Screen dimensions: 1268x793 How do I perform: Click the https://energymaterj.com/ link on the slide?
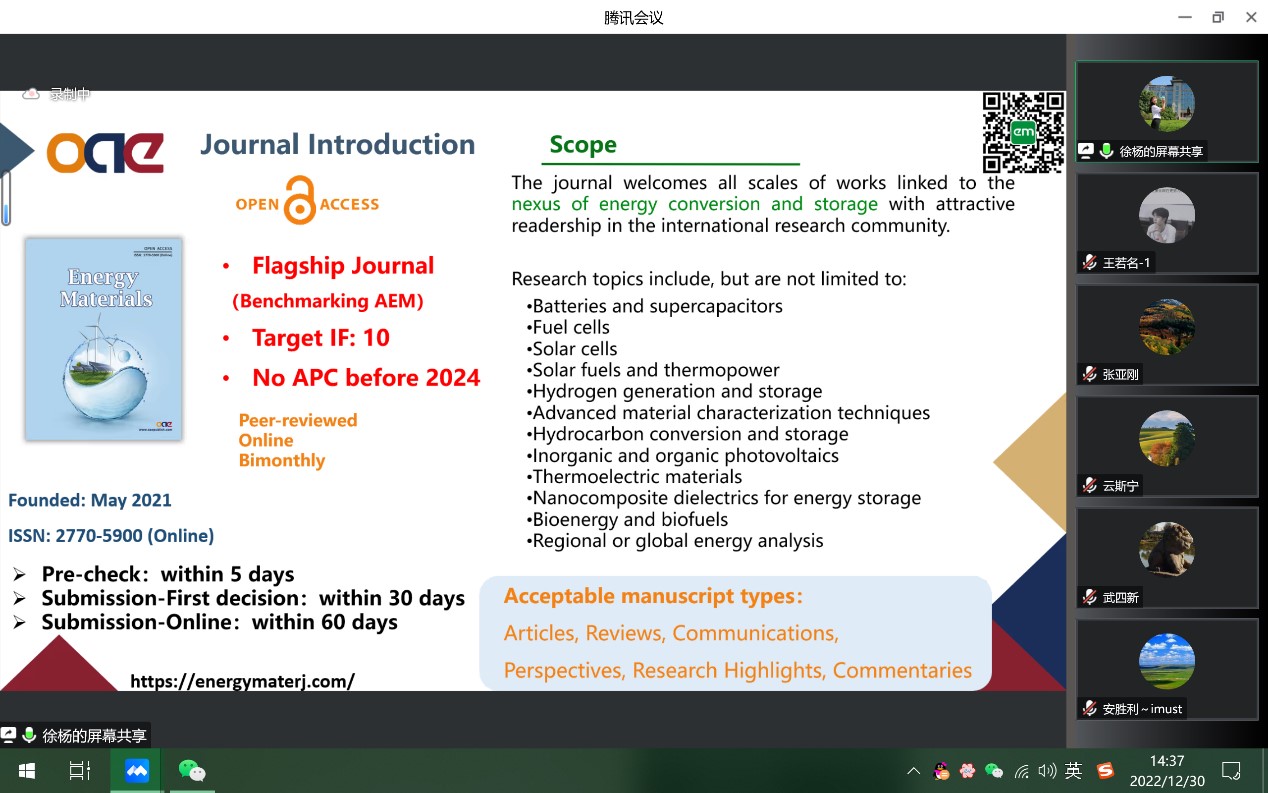[243, 681]
